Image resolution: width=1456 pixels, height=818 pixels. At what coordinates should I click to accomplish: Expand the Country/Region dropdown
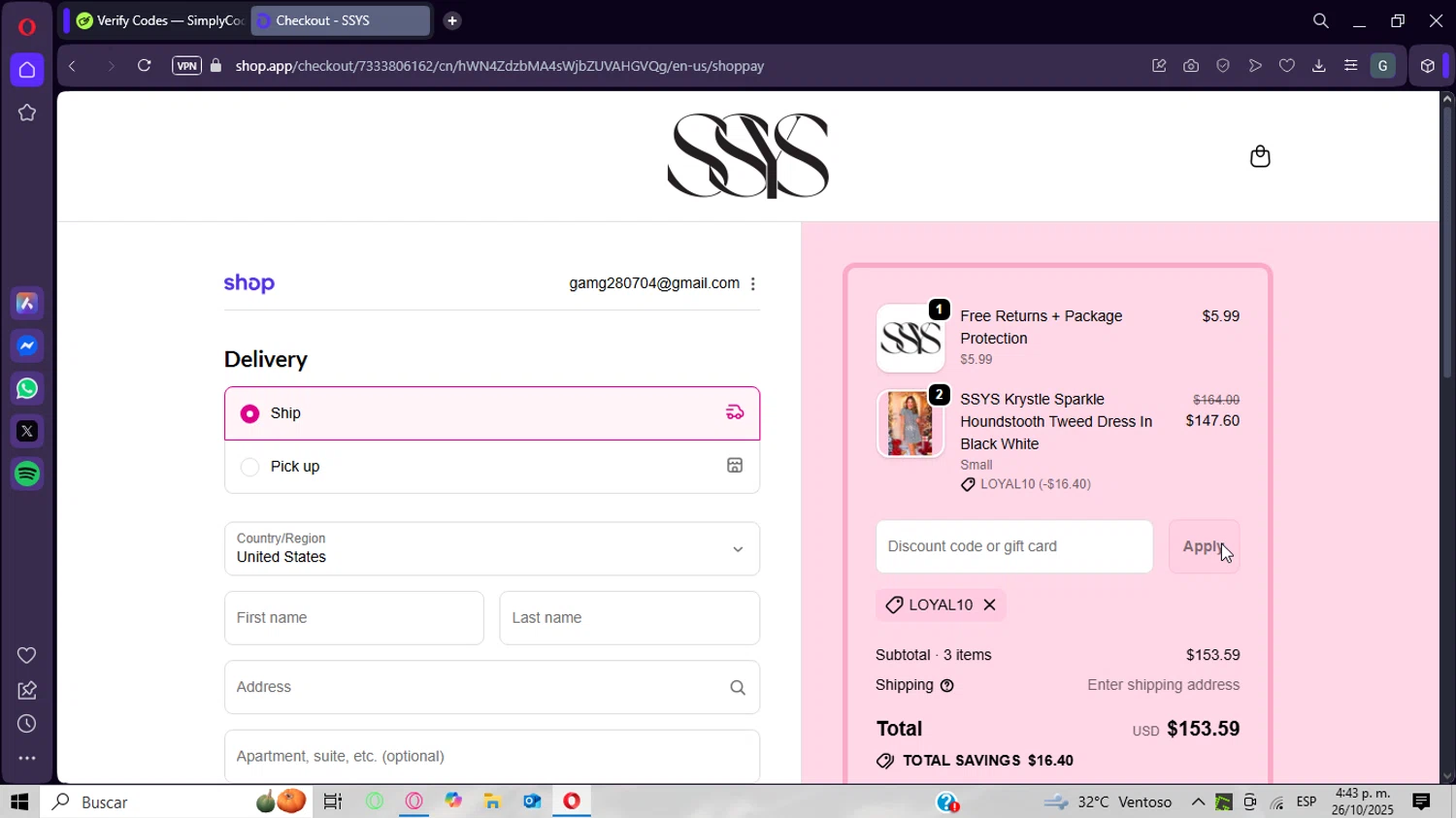(x=492, y=548)
